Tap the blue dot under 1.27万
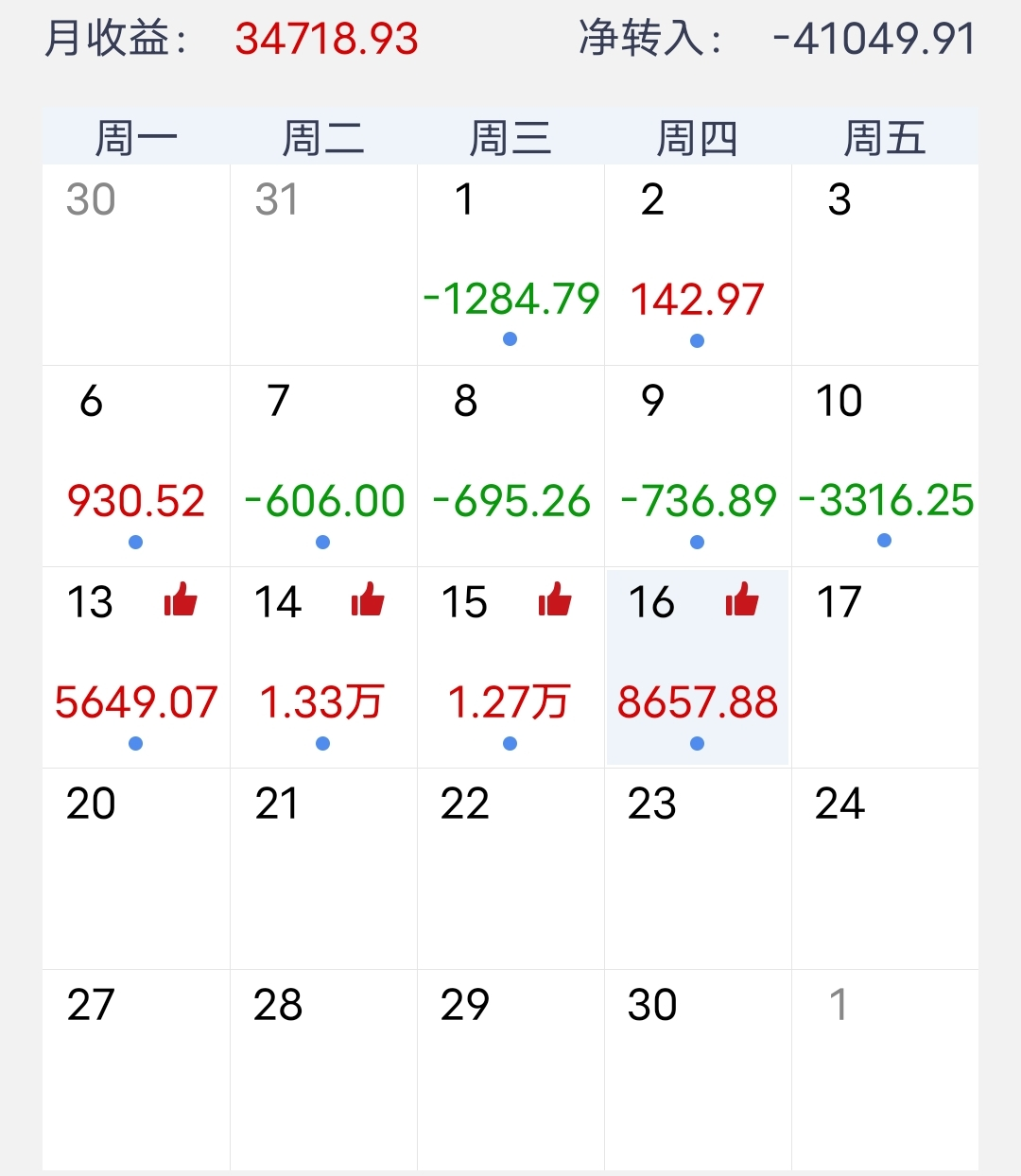 [510, 743]
